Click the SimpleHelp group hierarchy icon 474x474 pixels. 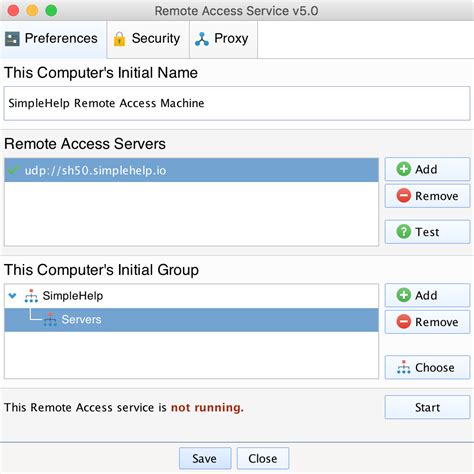click(31, 296)
